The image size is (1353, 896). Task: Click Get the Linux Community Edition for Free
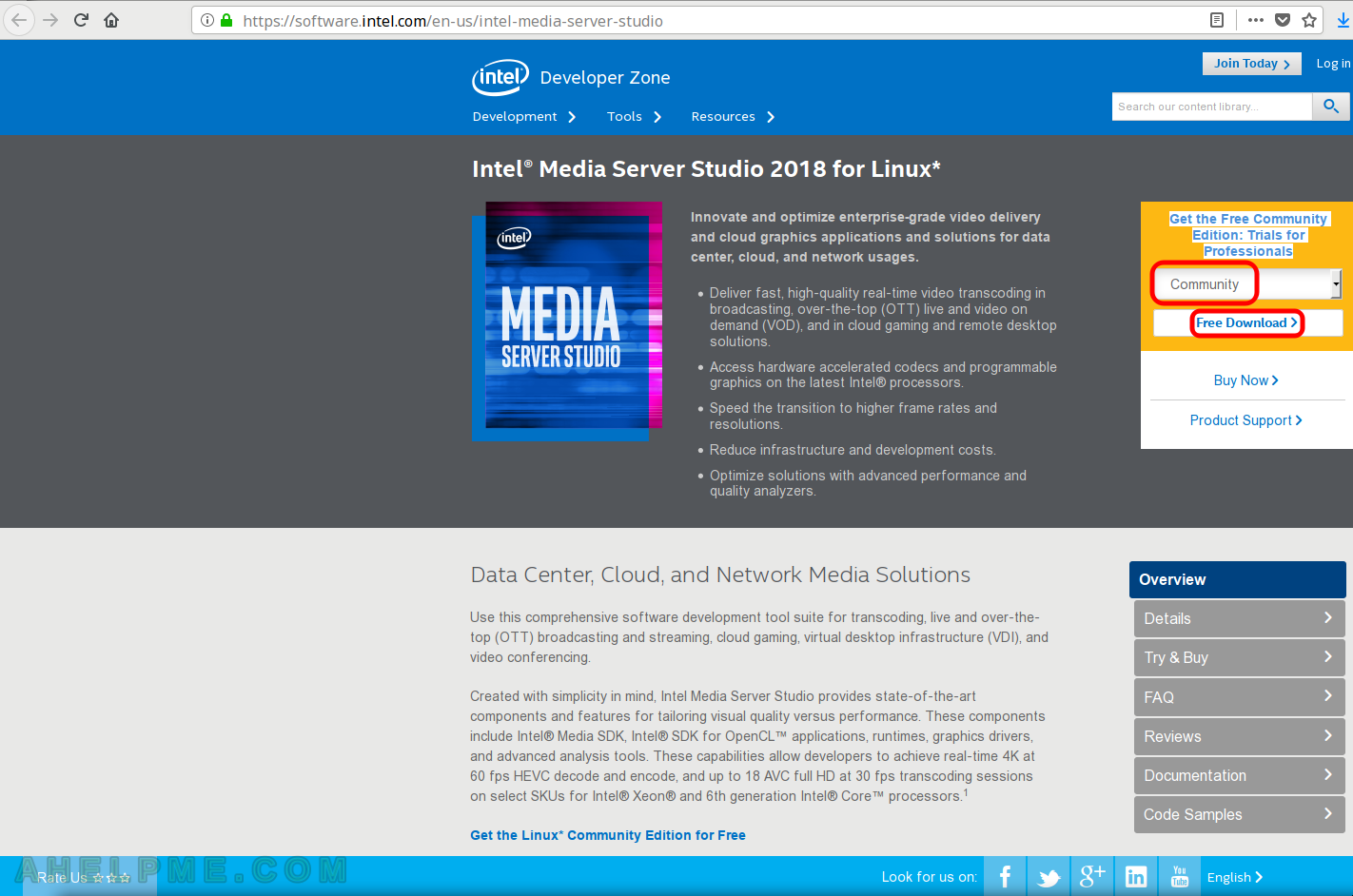(608, 835)
